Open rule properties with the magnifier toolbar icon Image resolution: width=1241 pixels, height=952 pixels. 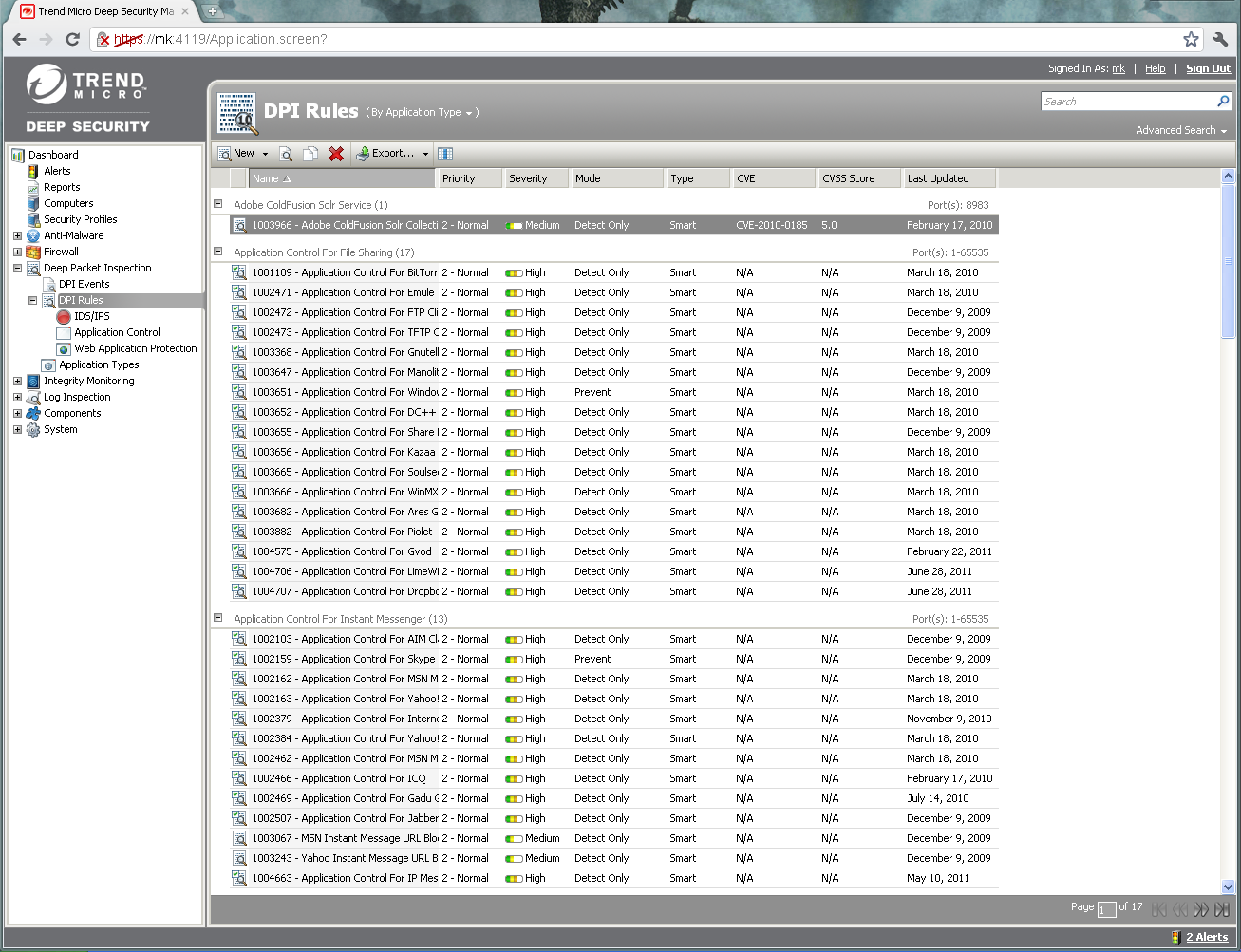(286, 154)
